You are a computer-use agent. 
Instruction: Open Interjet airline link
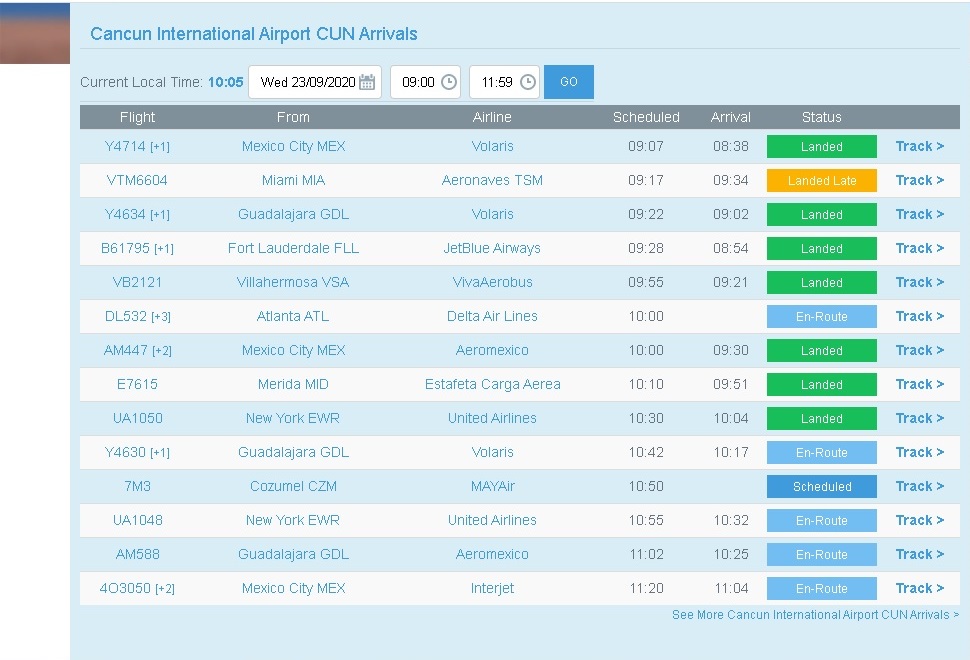(492, 588)
